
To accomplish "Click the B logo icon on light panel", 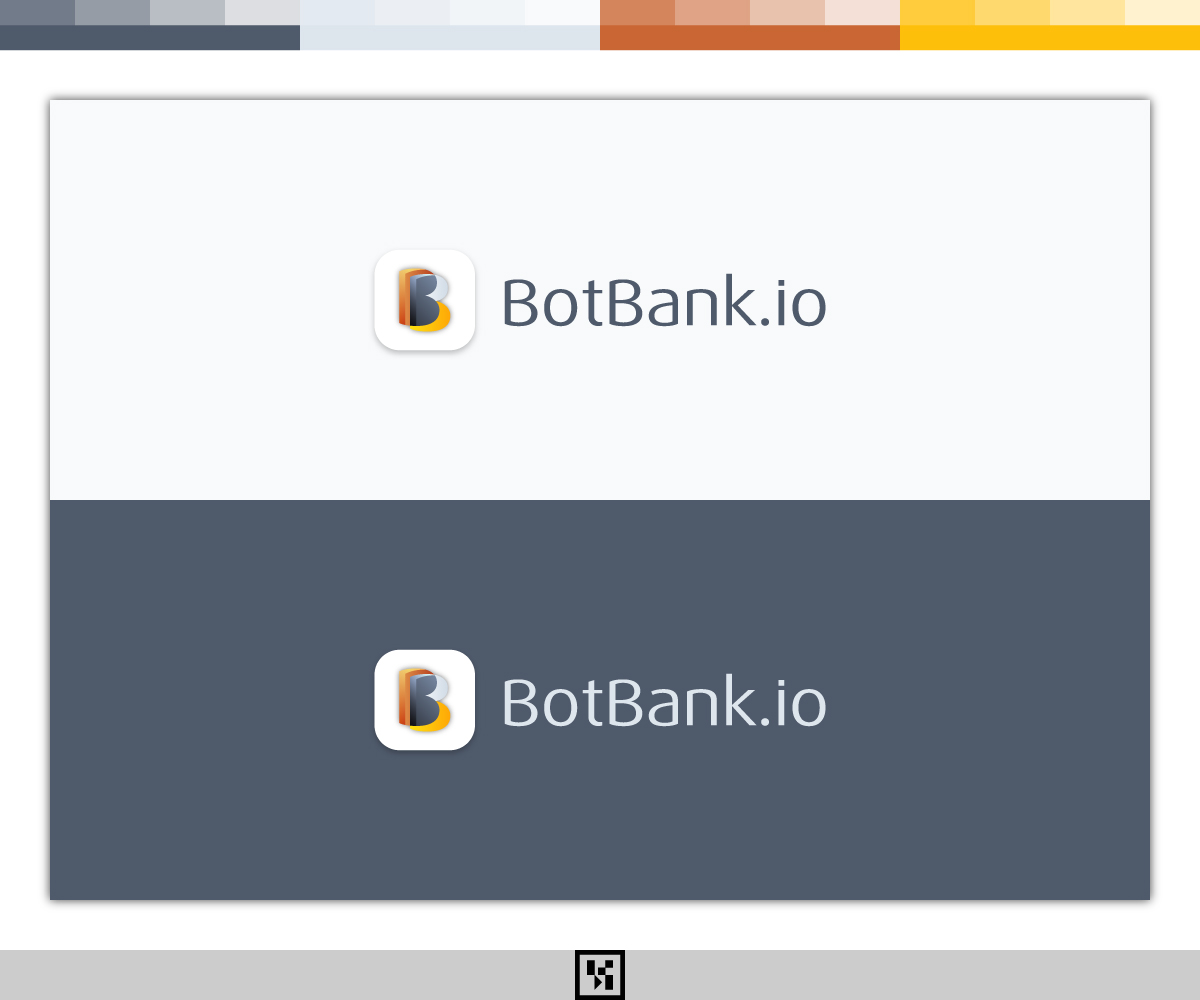I will click(x=424, y=300).
